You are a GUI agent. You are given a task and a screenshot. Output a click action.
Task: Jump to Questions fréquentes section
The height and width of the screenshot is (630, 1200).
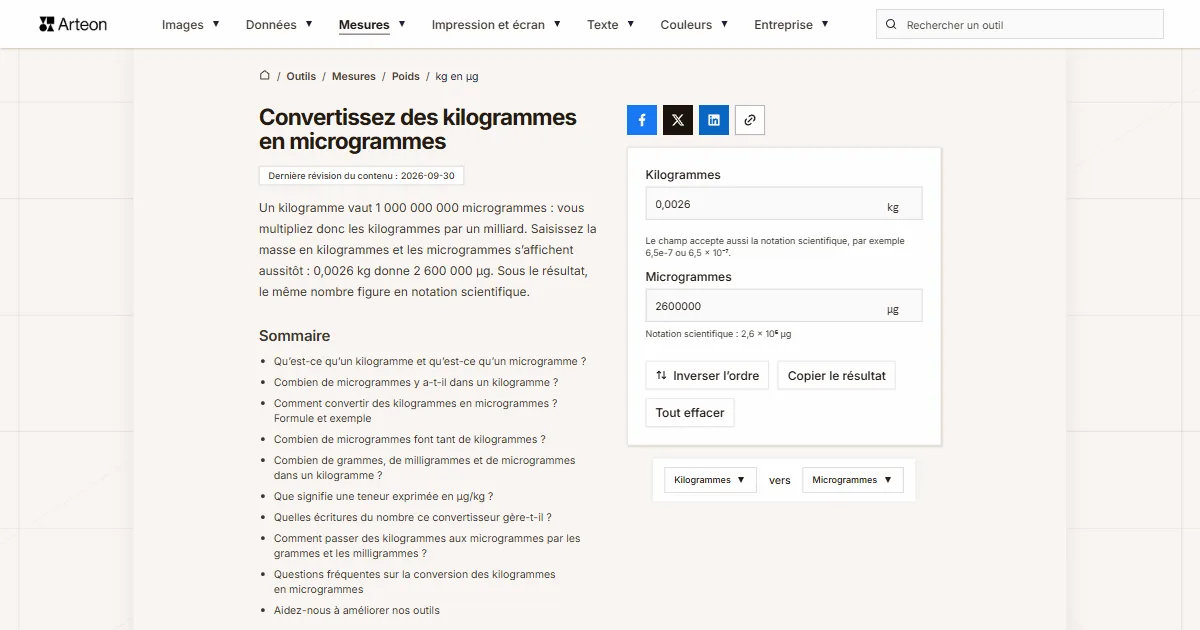point(415,582)
